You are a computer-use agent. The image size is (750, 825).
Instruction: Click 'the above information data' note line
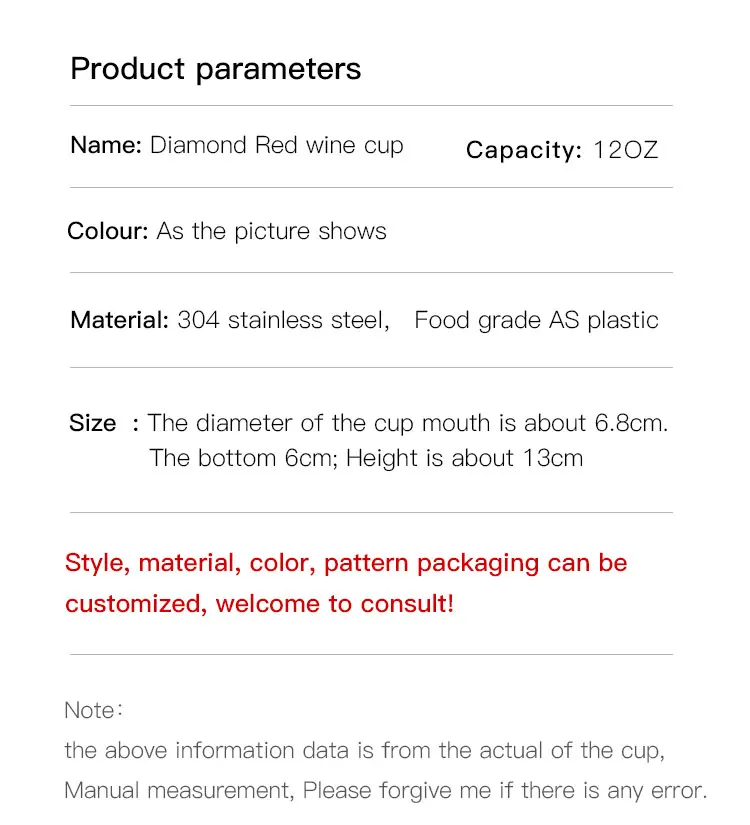(364, 751)
